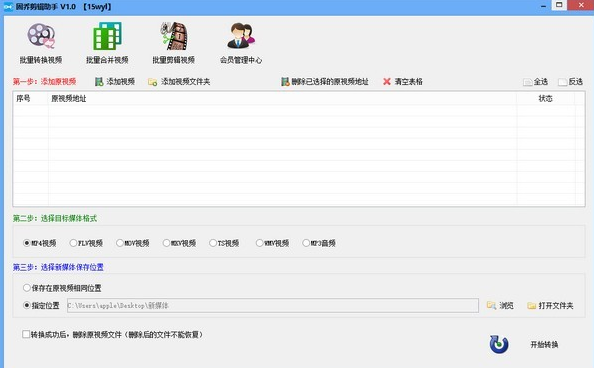Viewport: 594px width, 368px height.
Task: Click the 添加视频 add video icon
Action: point(99,82)
